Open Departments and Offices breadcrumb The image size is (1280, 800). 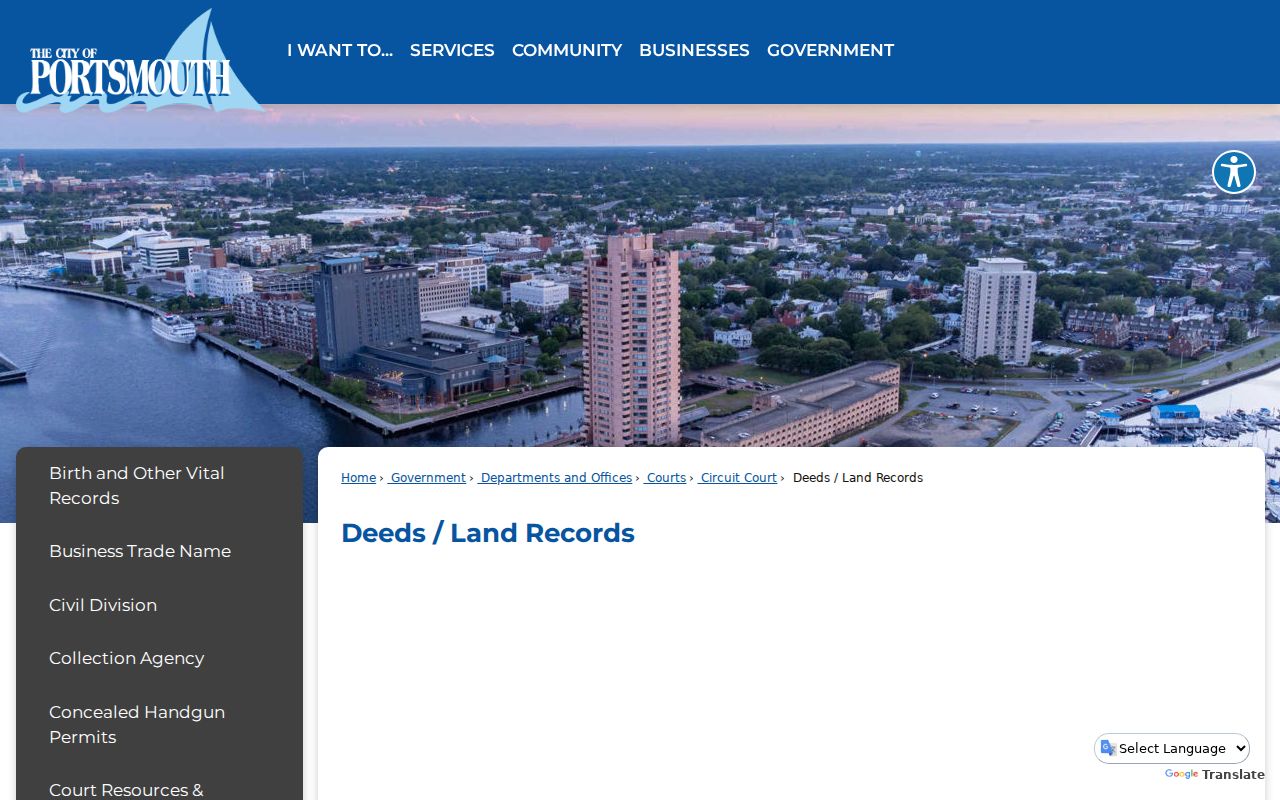[555, 478]
